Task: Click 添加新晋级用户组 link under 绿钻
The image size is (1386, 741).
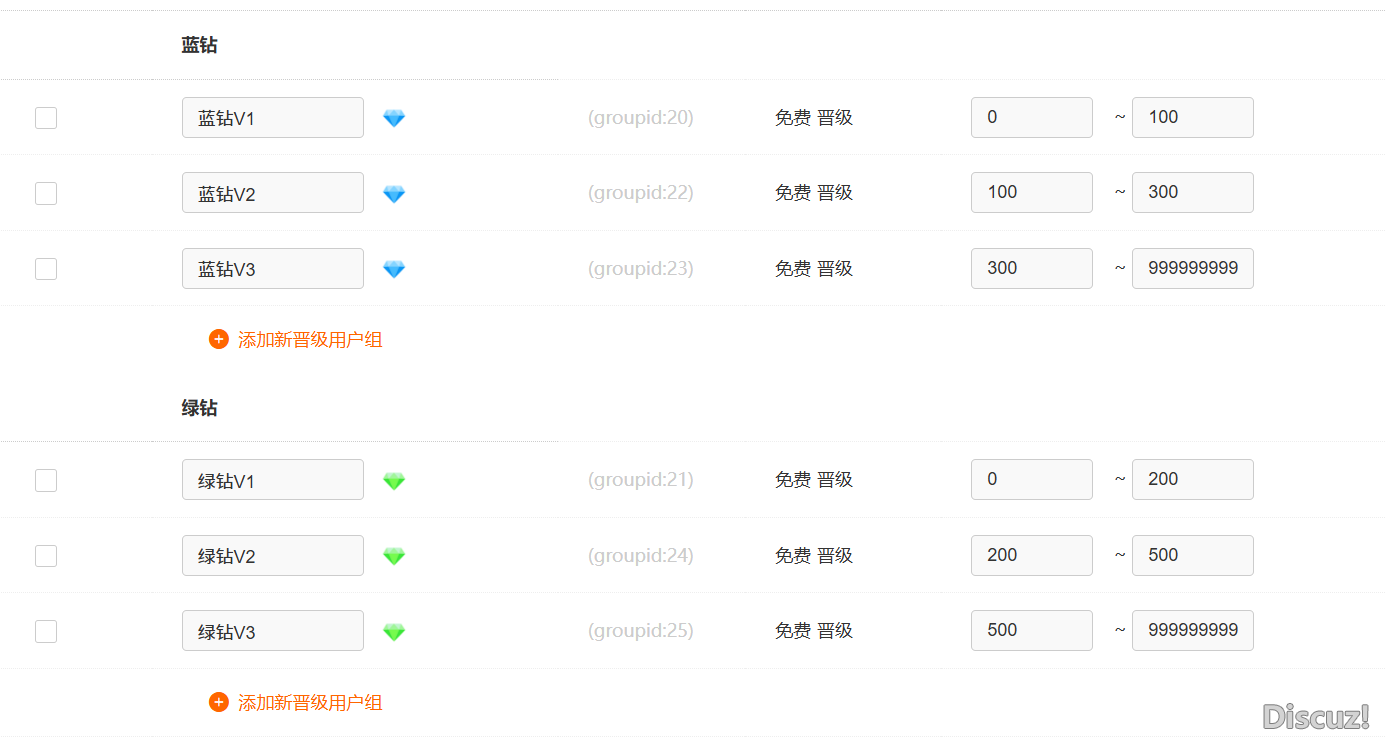Action: (x=310, y=703)
